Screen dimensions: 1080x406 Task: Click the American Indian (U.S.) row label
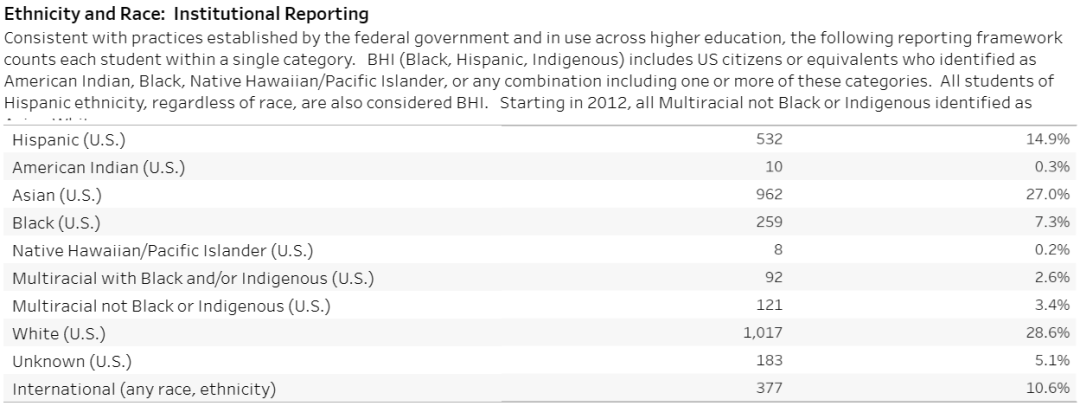pos(98,168)
